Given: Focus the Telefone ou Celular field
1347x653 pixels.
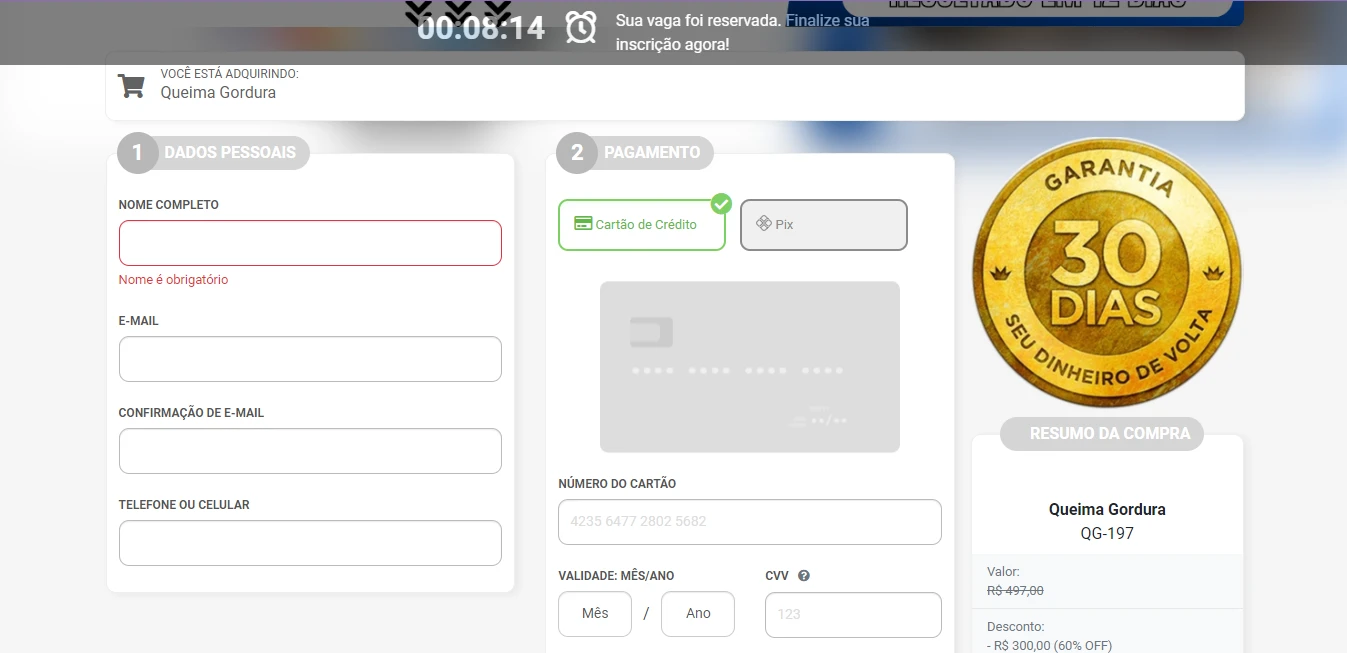Looking at the screenshot, I should pos(310,543).
